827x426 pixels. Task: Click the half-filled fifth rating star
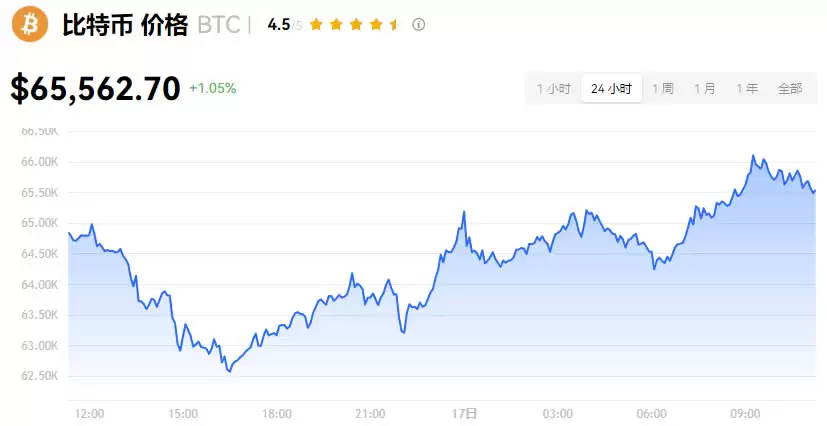394,25
